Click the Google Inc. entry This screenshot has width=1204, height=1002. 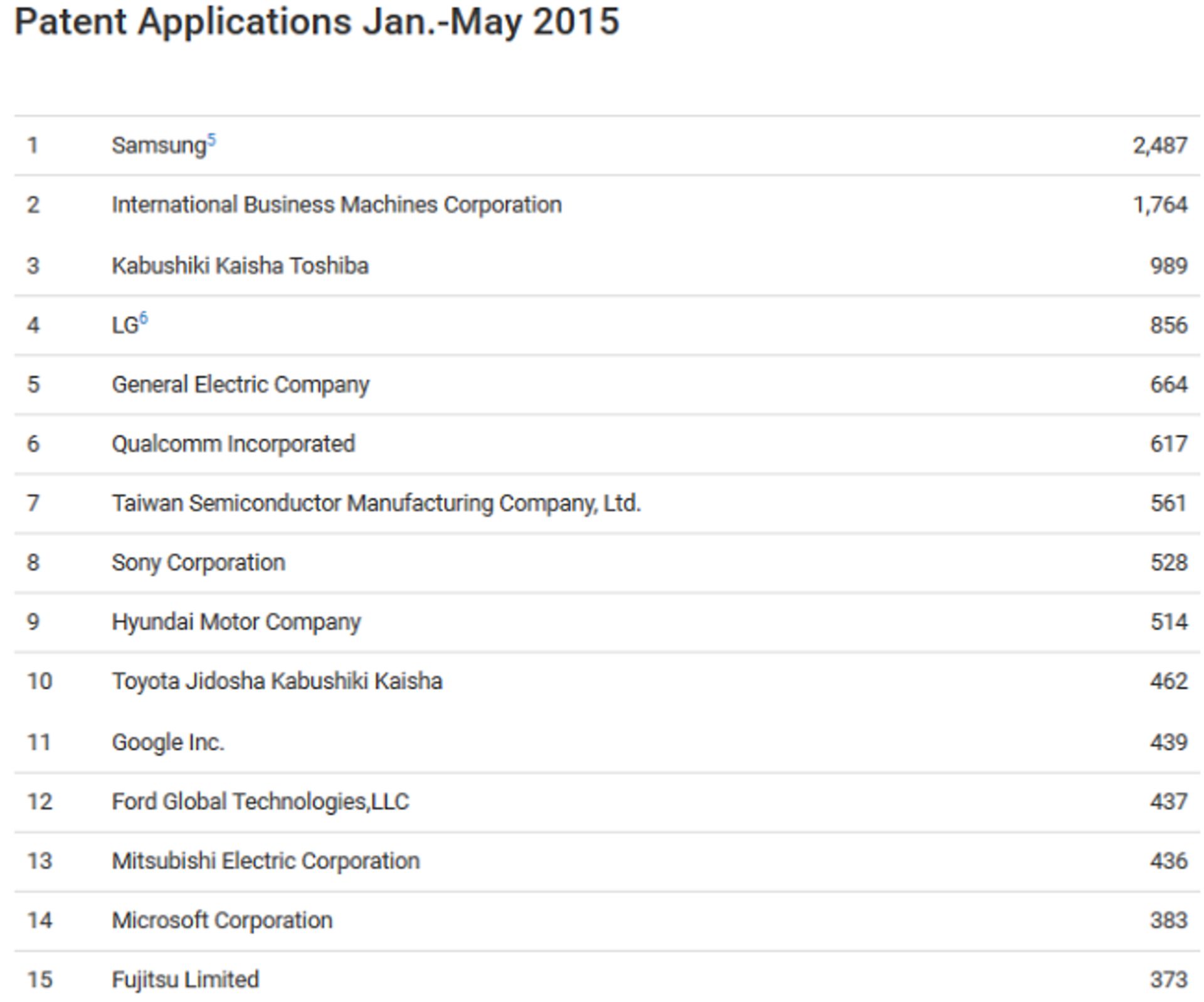point(167,742)
